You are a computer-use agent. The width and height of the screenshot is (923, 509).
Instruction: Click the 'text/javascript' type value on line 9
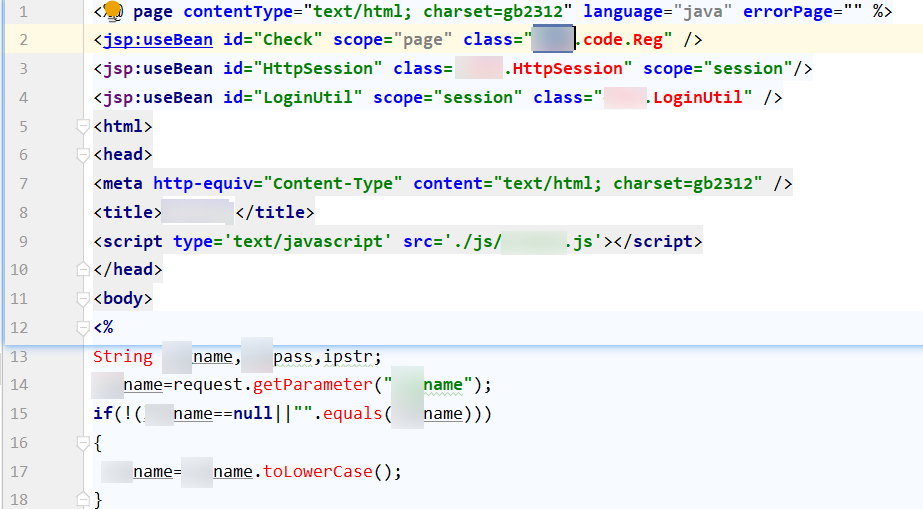pyautogui.click(x=307, y=241)
